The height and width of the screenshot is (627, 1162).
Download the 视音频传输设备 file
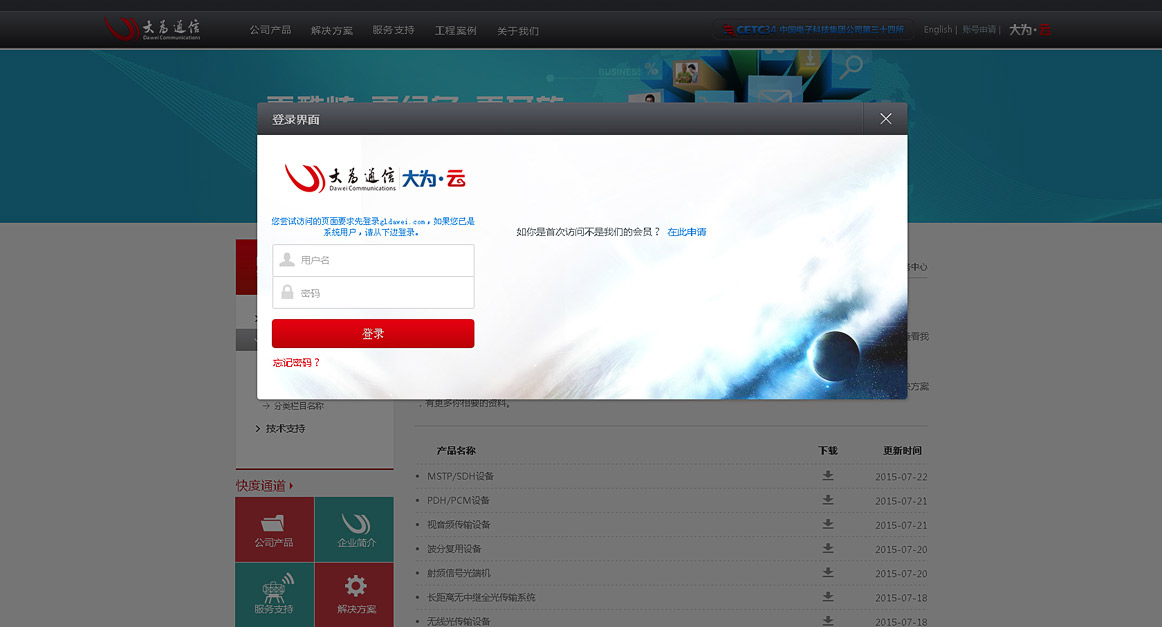coord(828,524)
